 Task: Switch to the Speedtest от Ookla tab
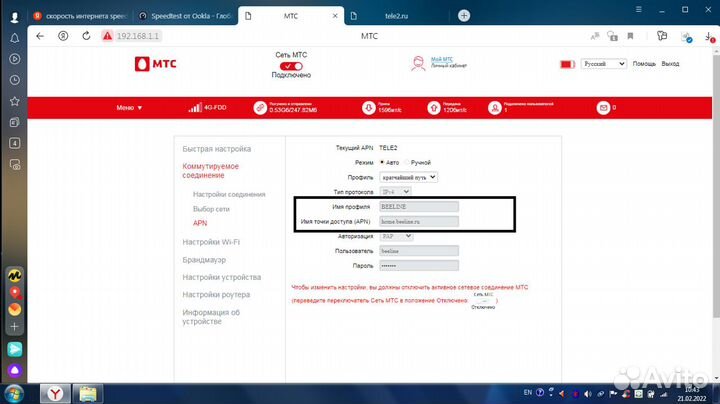(x=186, y=16)
